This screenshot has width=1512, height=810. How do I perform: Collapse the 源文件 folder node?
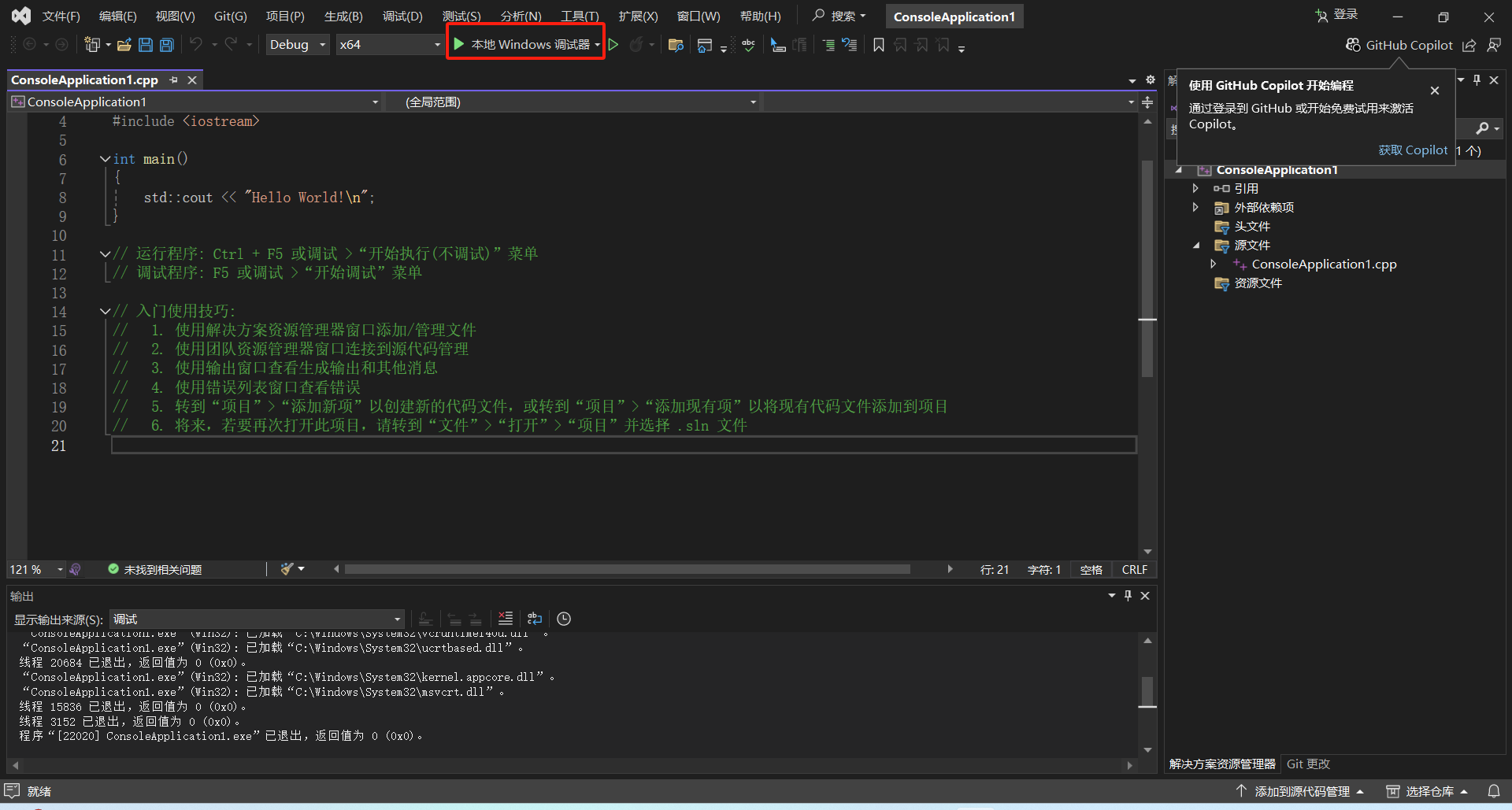[1195, 245]
